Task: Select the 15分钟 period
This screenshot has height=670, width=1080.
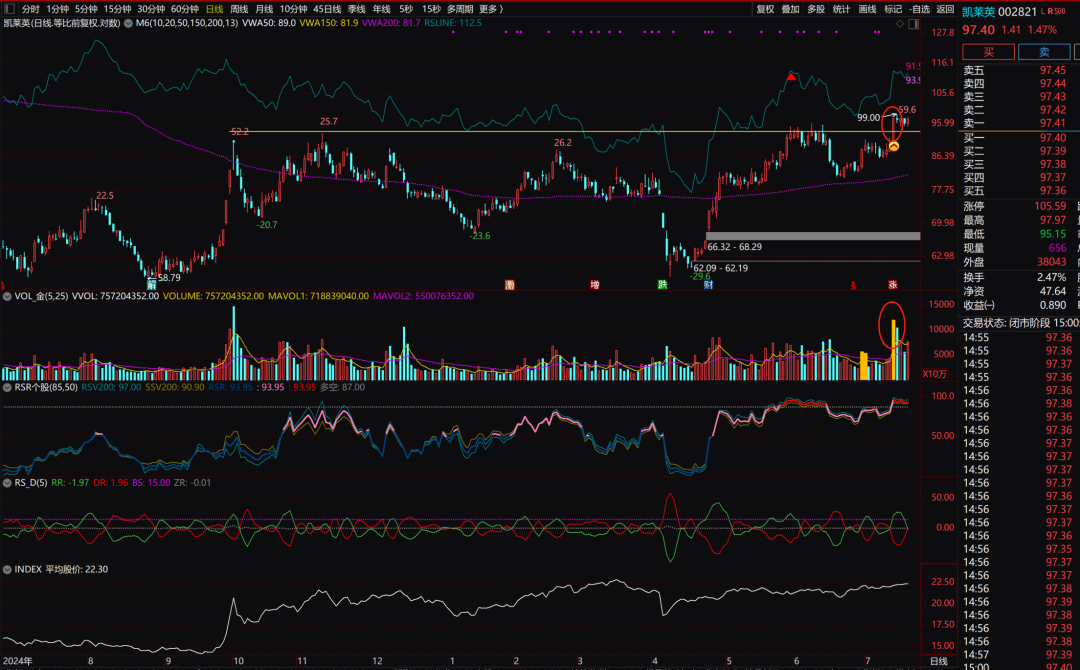Action: coord(117,9)
